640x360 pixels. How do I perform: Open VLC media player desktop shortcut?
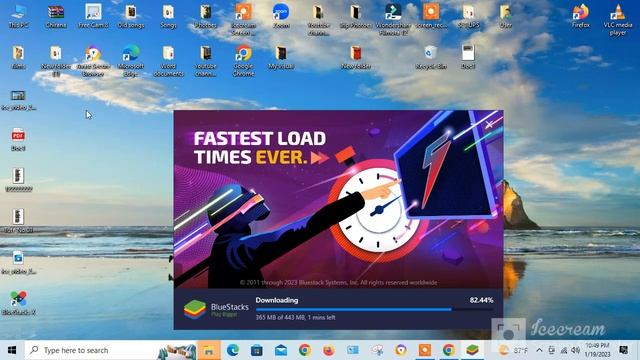618,20
